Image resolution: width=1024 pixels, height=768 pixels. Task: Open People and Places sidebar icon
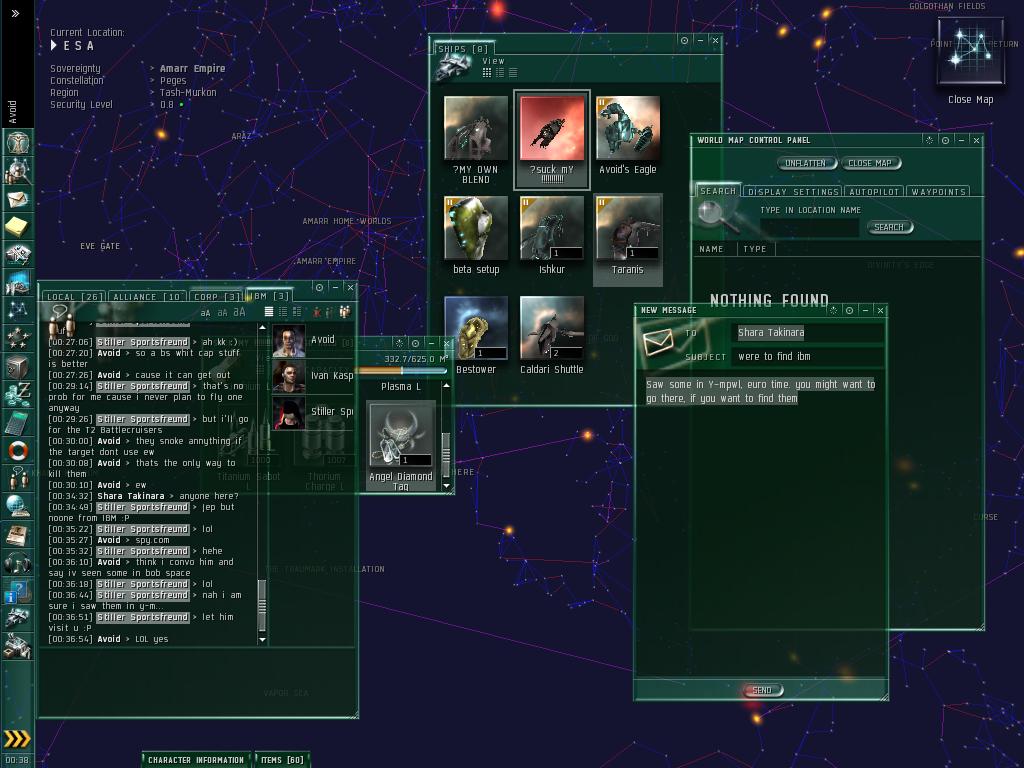(x=17, y=170)
